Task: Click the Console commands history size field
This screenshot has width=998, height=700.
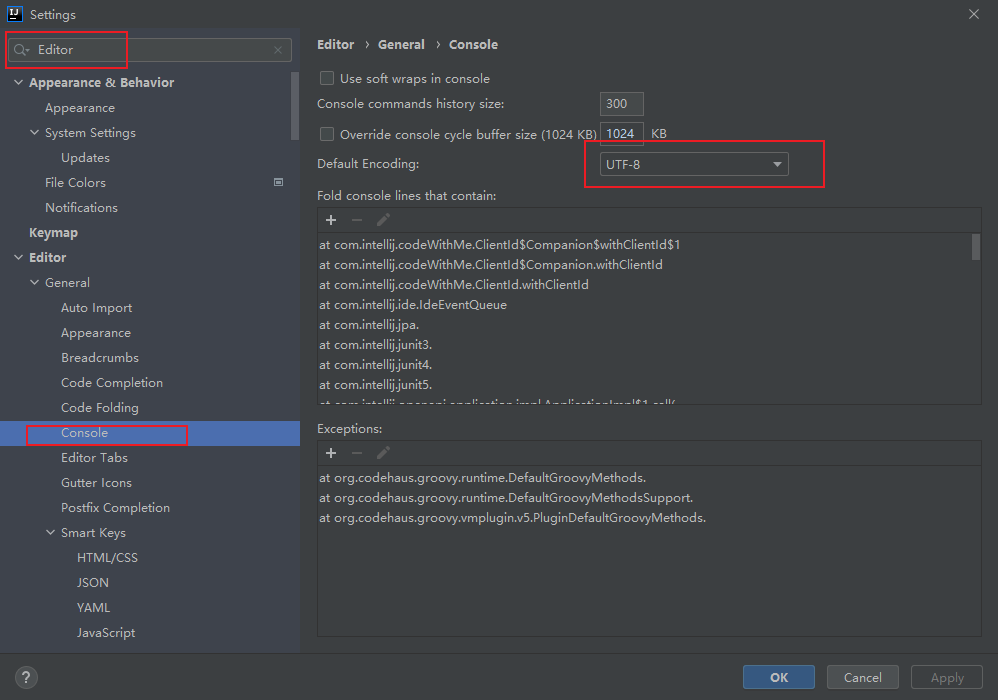Action: [621, 104]
